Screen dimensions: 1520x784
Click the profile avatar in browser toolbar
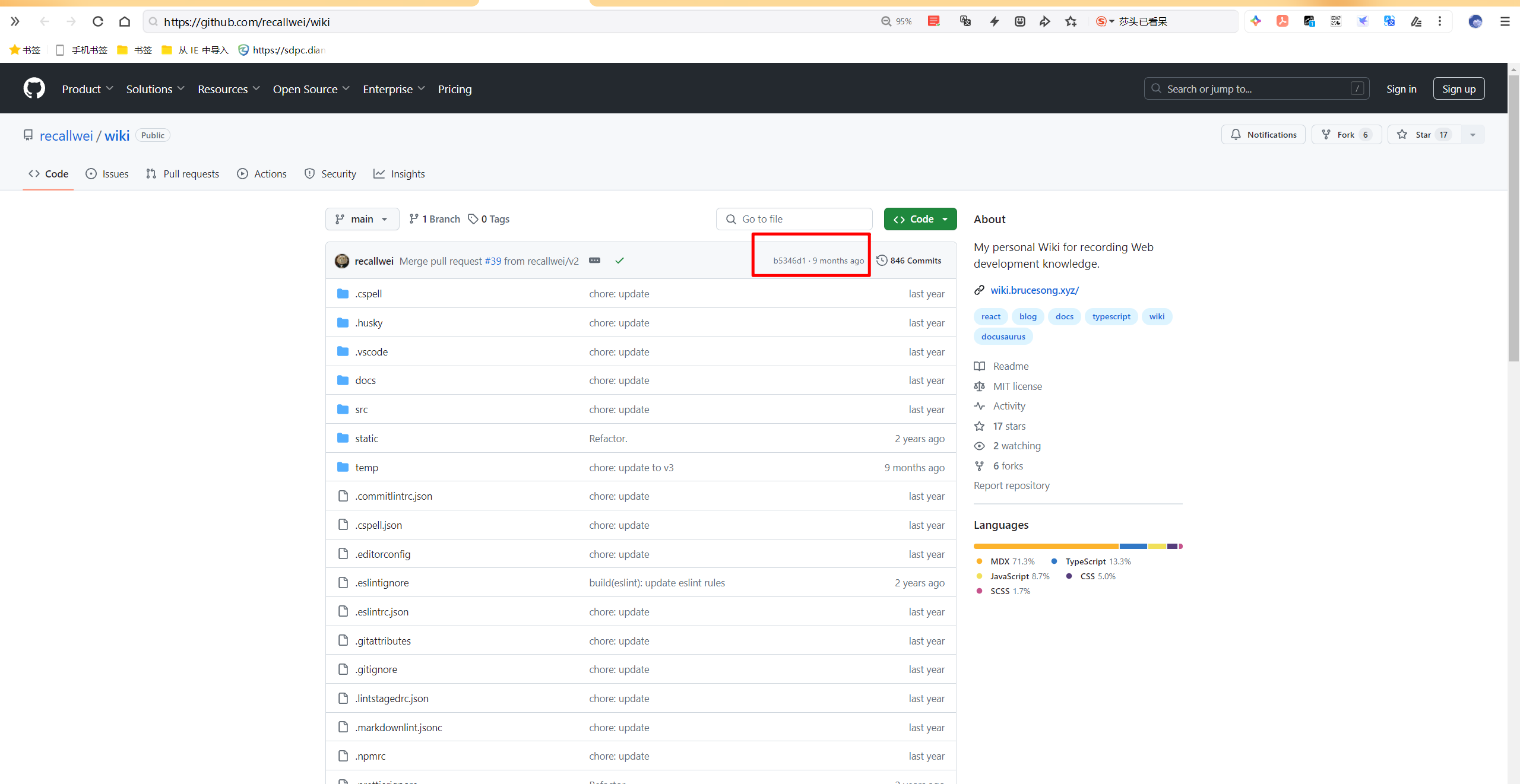coord(1475,21)
